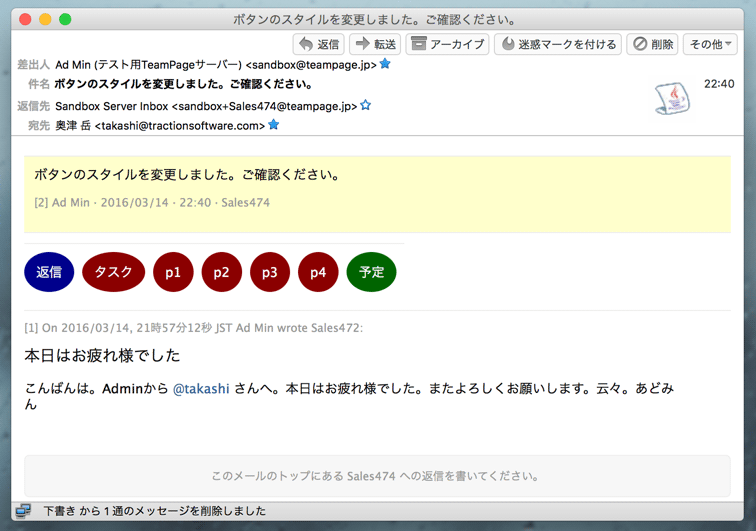Screen dimensions: 756x531
Task: Toggle star next to takashi@tractionsoftware.com recipient
Action: 273,125
